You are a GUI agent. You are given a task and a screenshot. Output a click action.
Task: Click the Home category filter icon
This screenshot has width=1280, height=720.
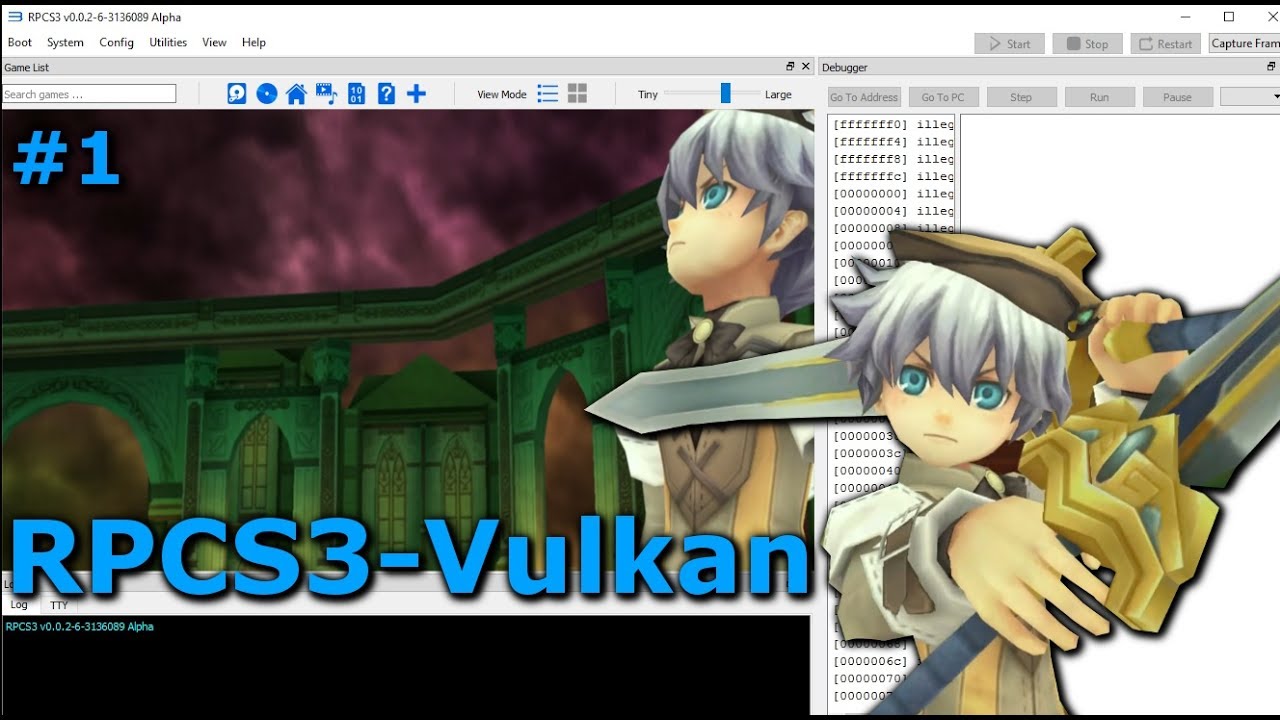[x=296, y=94]
